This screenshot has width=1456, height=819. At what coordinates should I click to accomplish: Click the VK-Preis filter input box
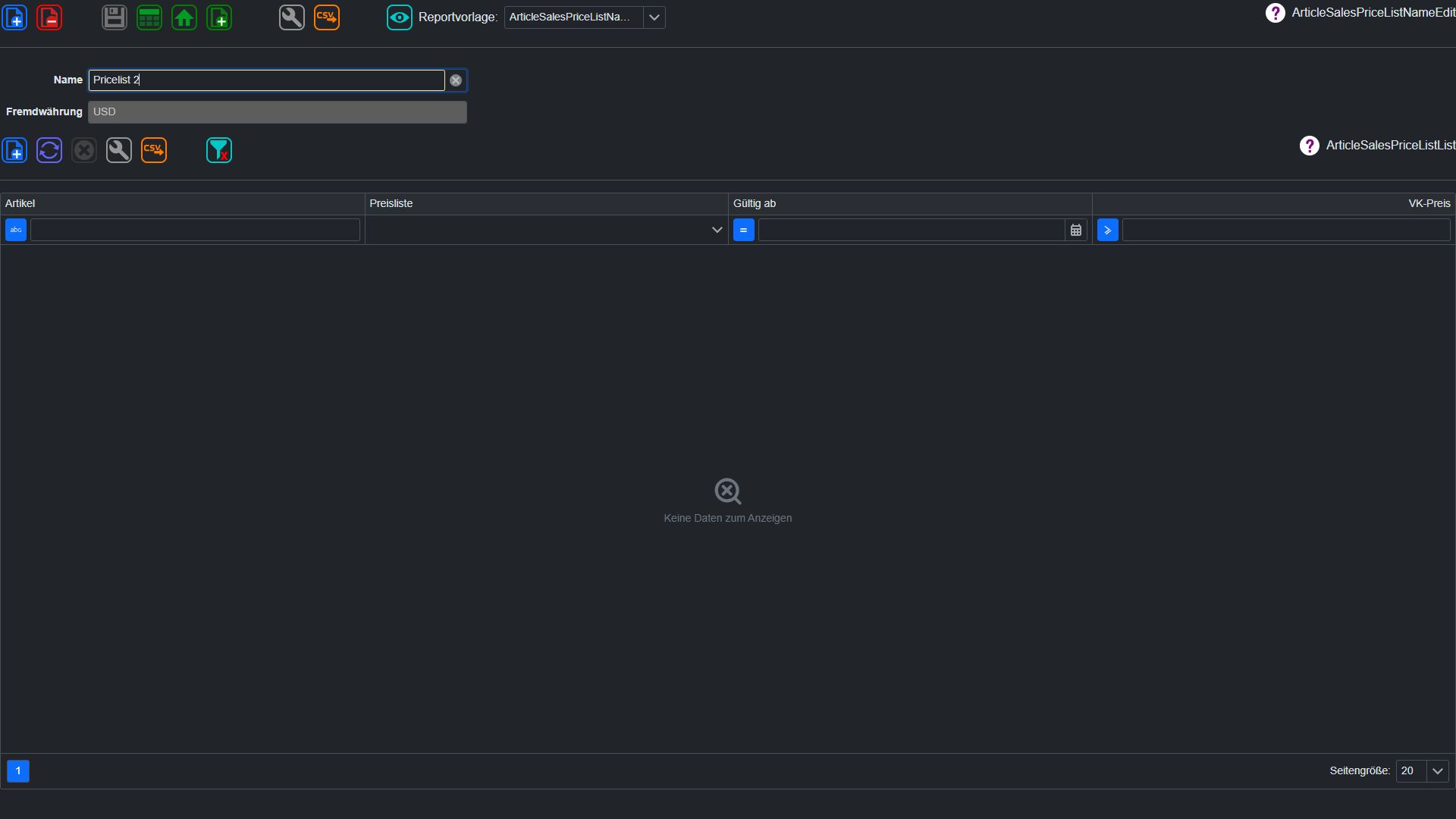pyautogui.click(x=1286, y=230)
